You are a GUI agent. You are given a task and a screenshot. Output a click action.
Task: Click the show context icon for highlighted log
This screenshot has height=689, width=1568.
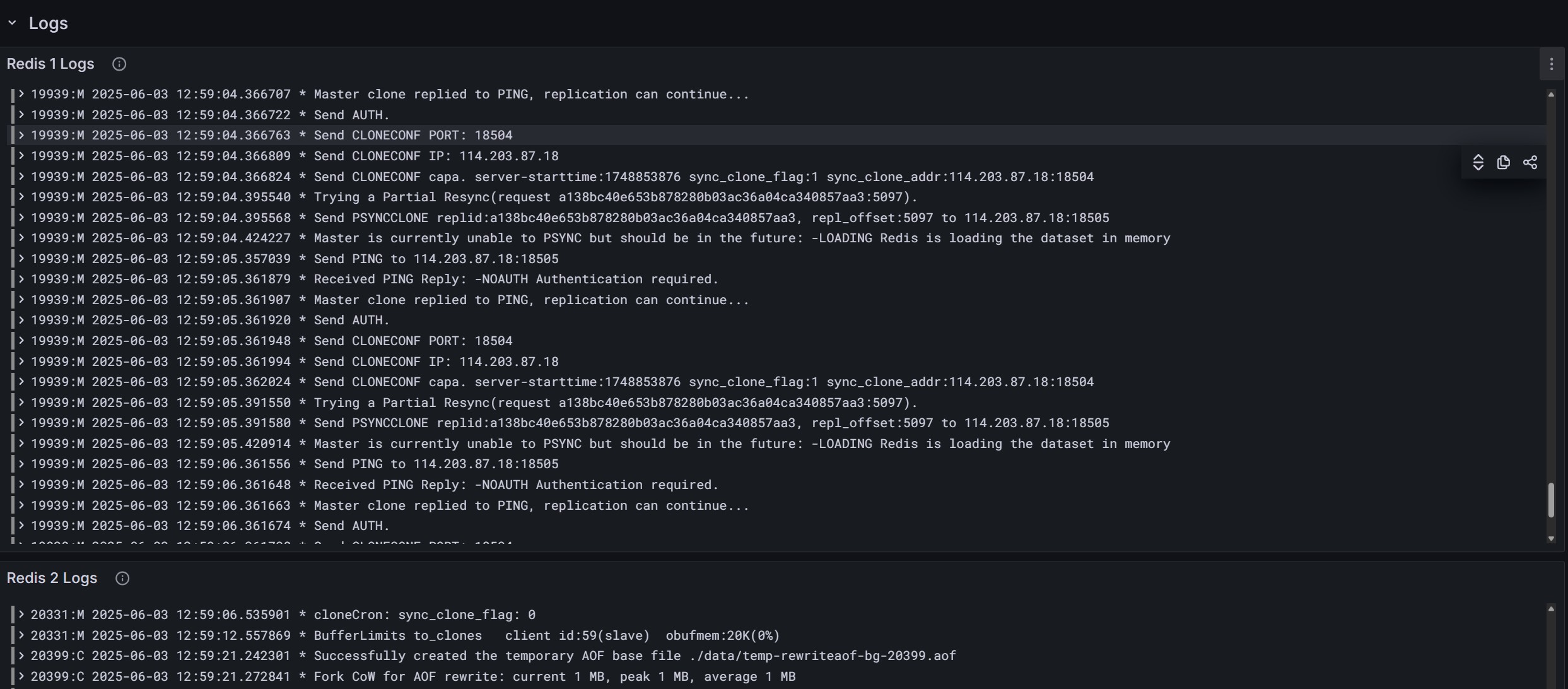point(1478,163)
